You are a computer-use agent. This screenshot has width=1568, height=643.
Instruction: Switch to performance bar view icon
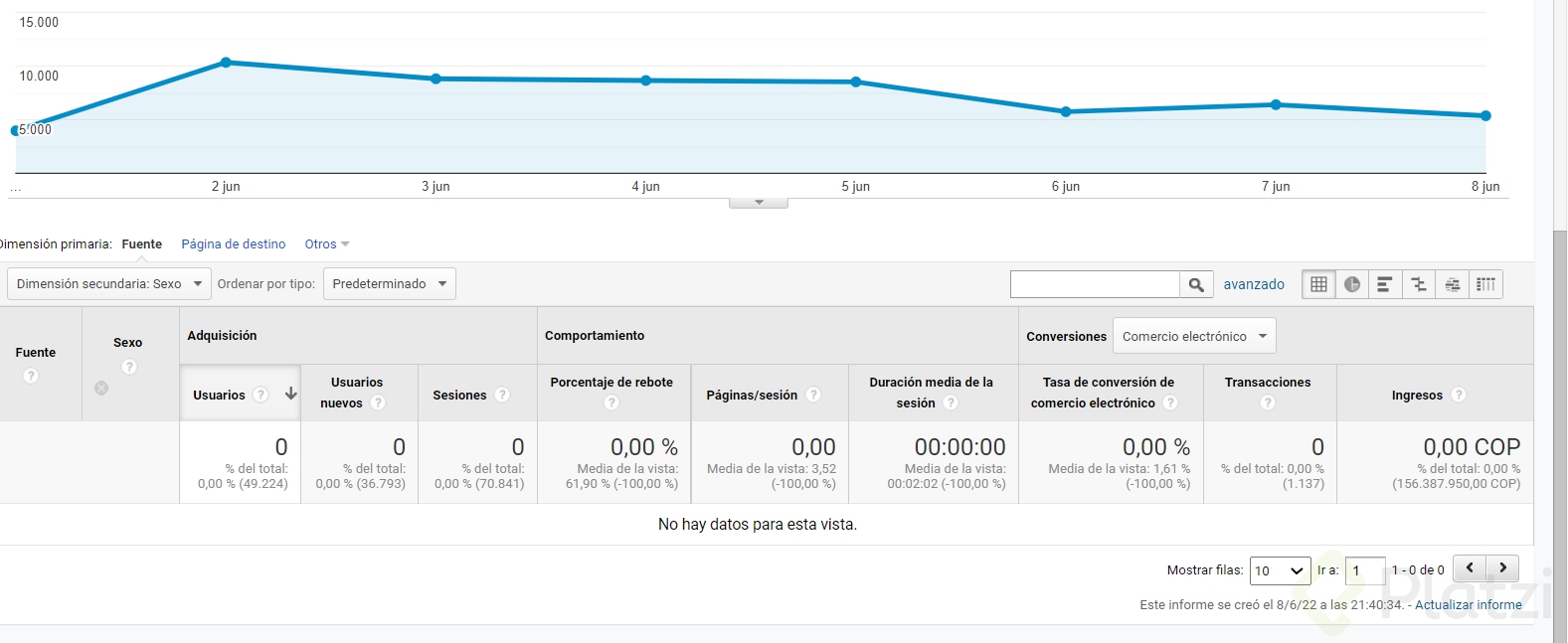coord(1385,284)
